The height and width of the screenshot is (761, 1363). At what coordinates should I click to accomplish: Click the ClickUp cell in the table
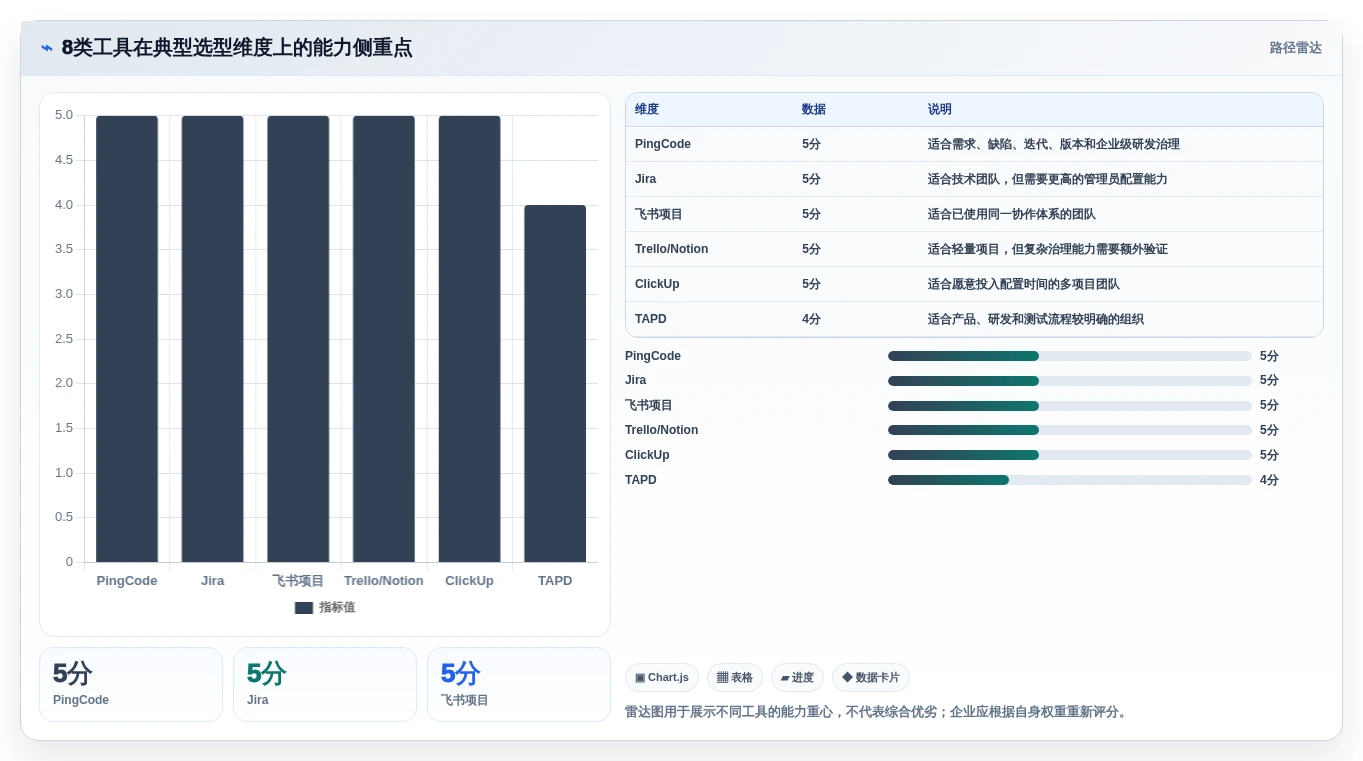[657, 284]
